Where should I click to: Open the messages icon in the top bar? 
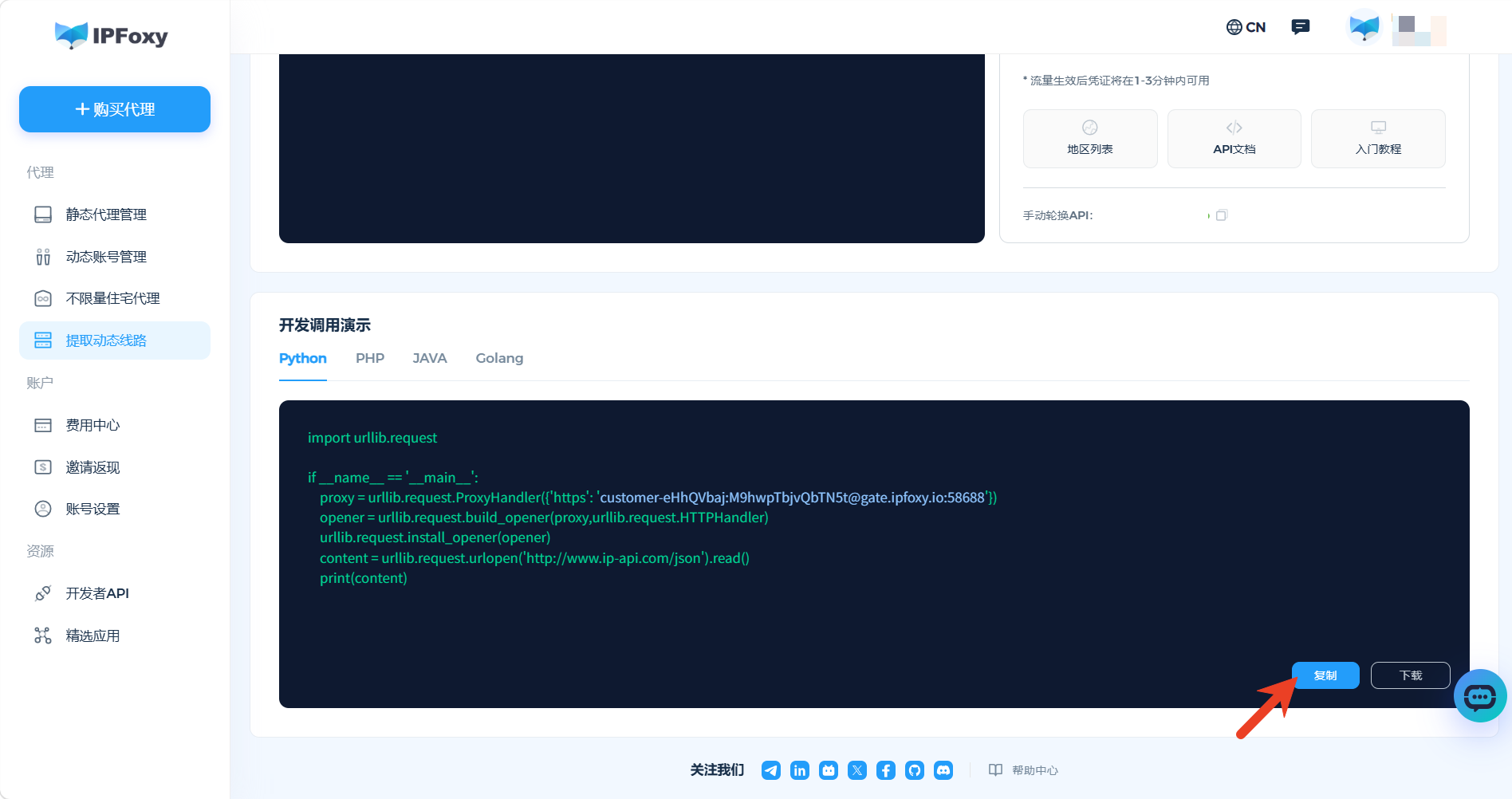pos(1301,27)
